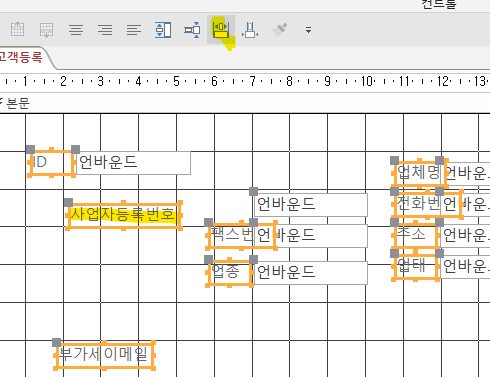Image resolution: width=490 pixels, height=377 pixels.
Task: Apply center text alignment from toolbar
Action: tap(76, 30)
